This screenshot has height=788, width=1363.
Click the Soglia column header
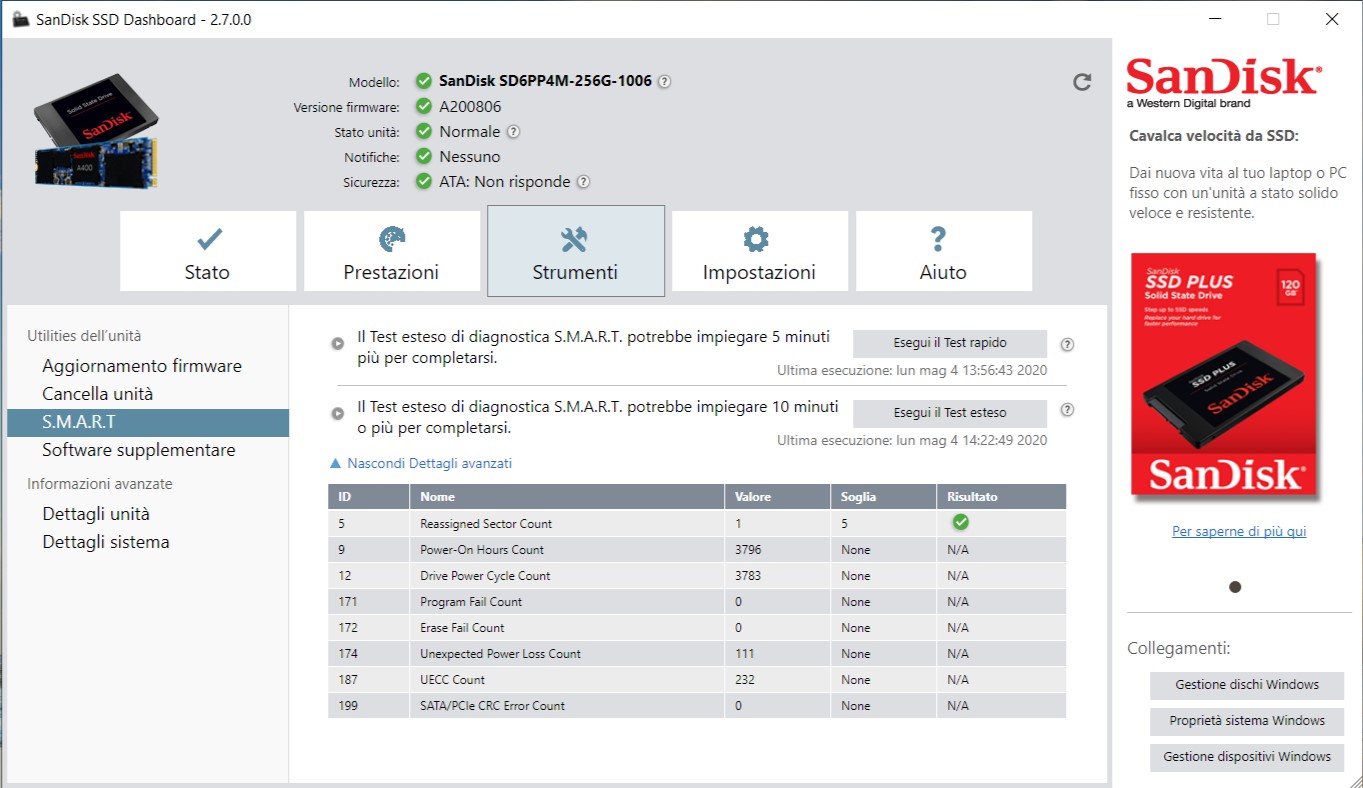883,497
